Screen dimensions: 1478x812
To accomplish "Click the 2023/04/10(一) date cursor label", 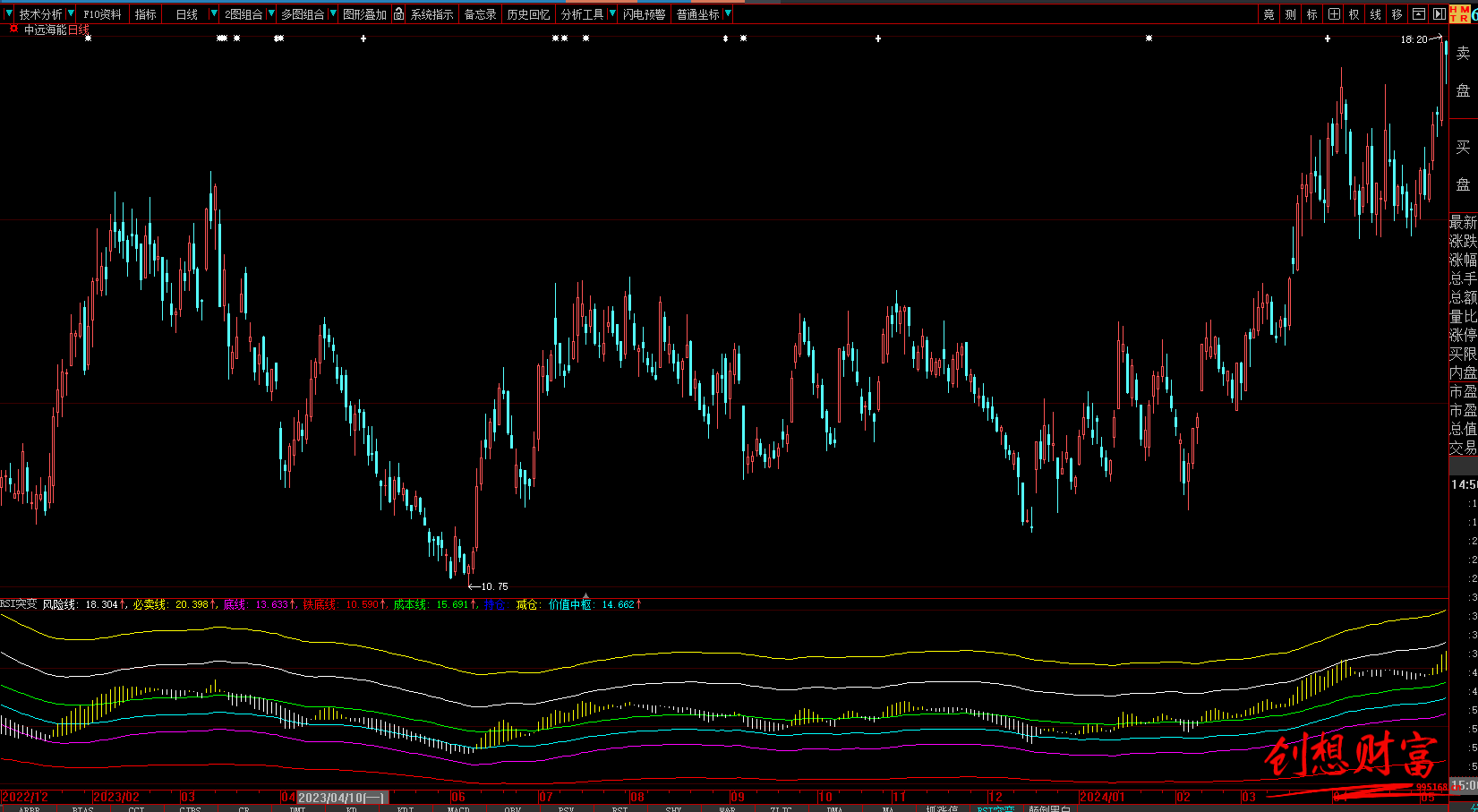I will (x=342, y=797).
